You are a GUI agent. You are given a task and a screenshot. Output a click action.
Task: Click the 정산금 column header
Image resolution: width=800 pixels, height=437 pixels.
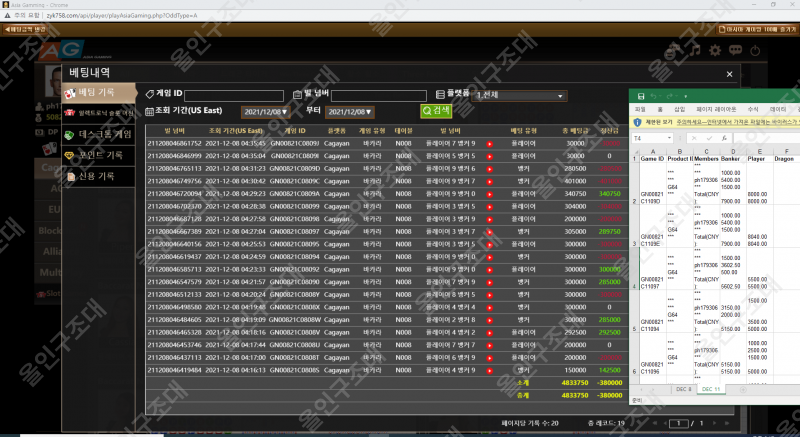point(610,131)
